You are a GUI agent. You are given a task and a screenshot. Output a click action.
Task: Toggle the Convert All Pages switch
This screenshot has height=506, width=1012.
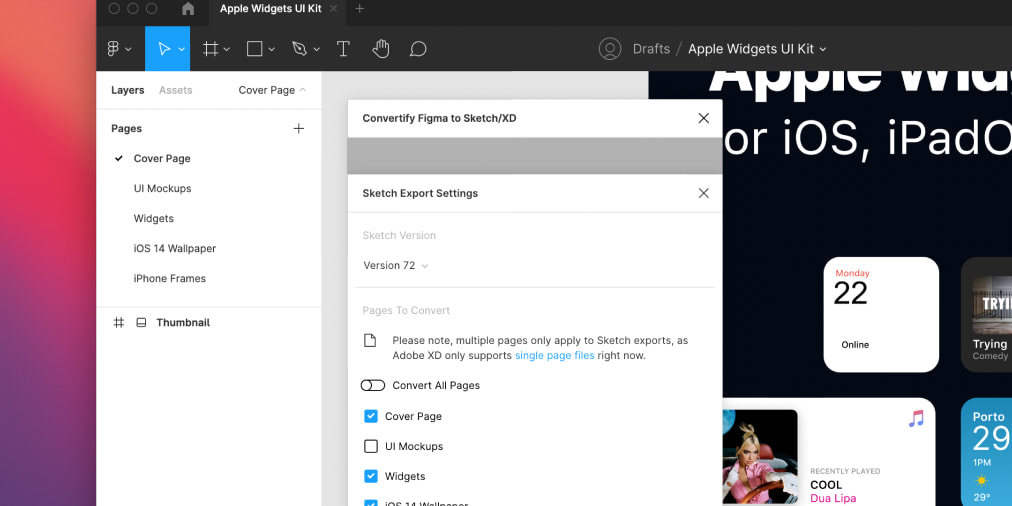pyautogui.click(x=373, y=385)
